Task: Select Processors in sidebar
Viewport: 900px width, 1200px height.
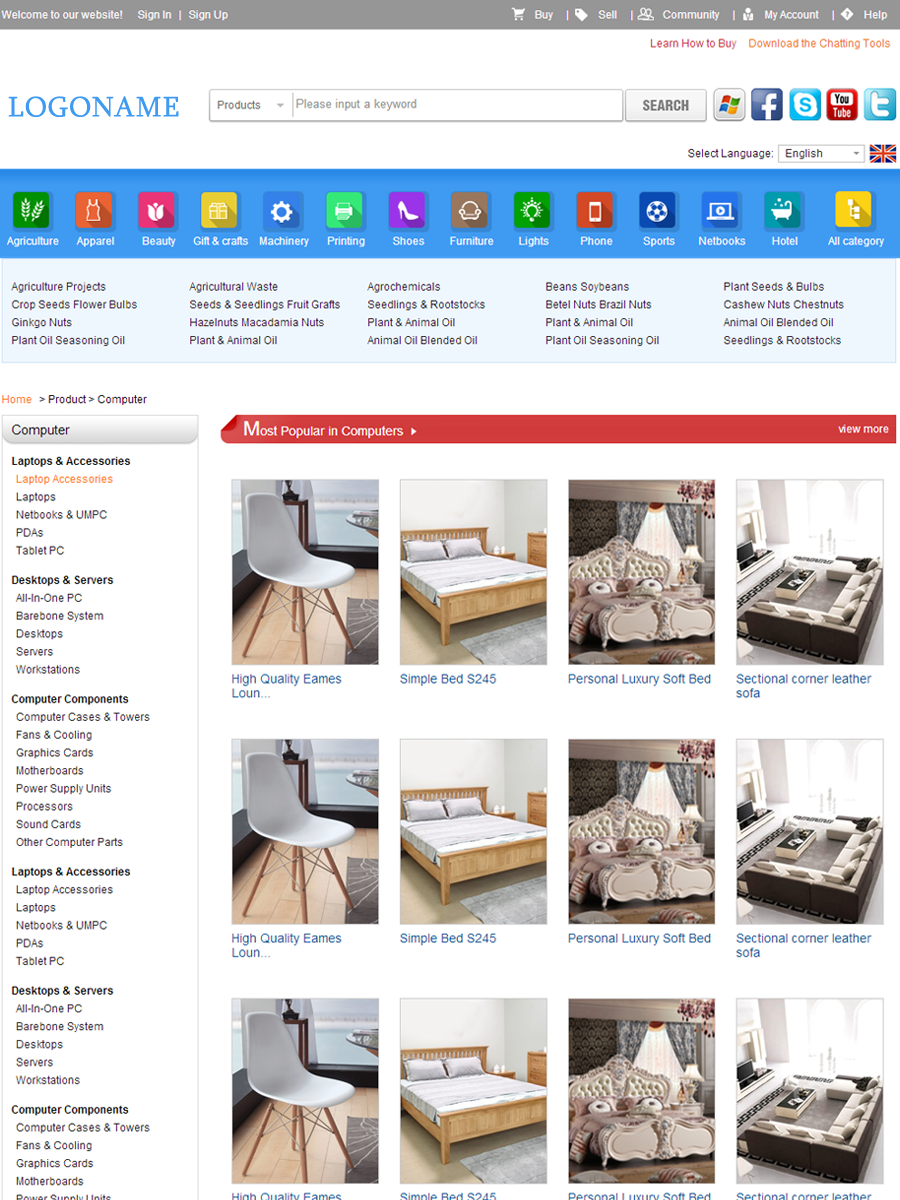Action: coord(44,807)
